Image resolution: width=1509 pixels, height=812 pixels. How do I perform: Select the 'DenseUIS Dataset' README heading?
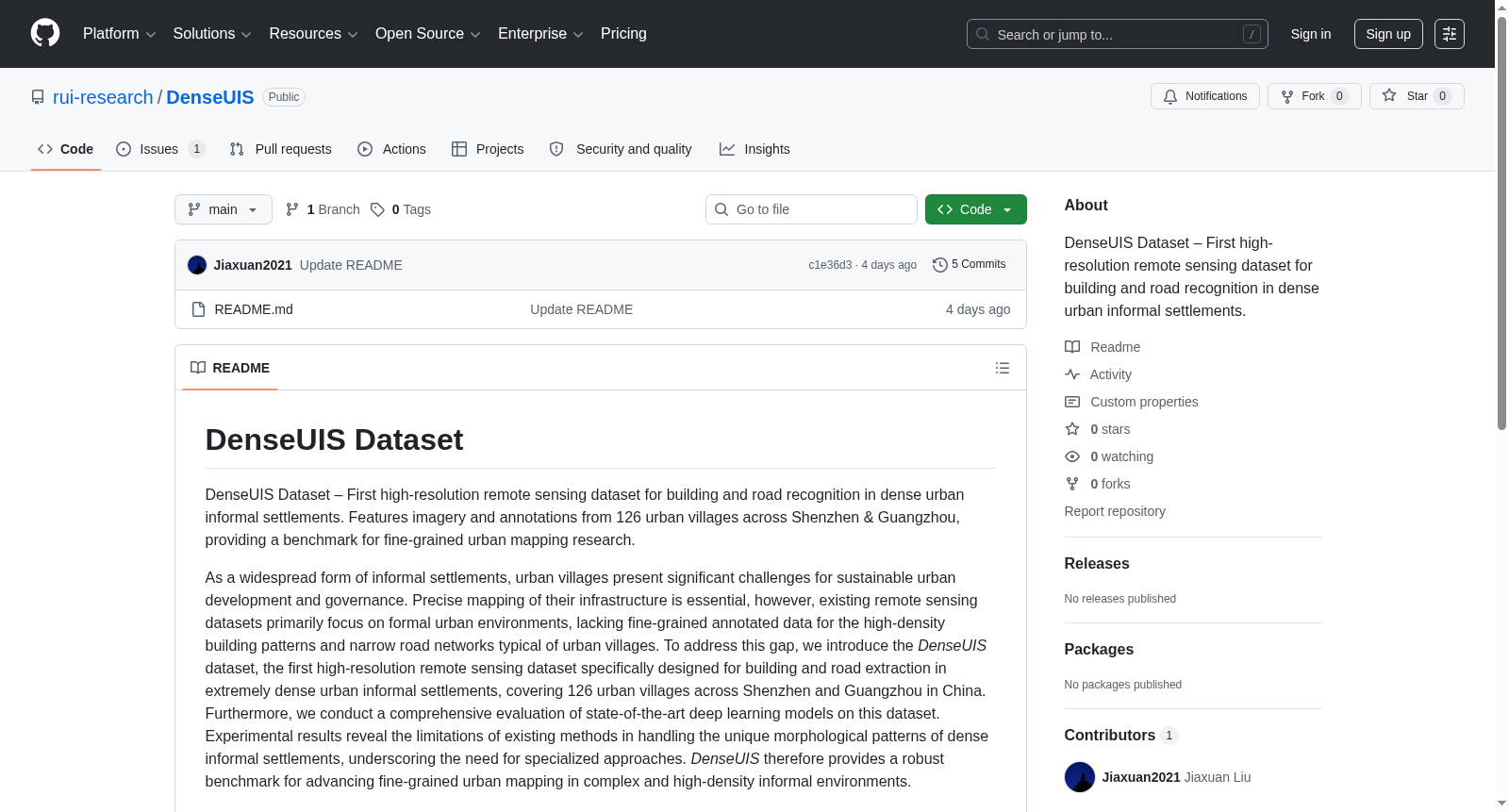point(334,439)
